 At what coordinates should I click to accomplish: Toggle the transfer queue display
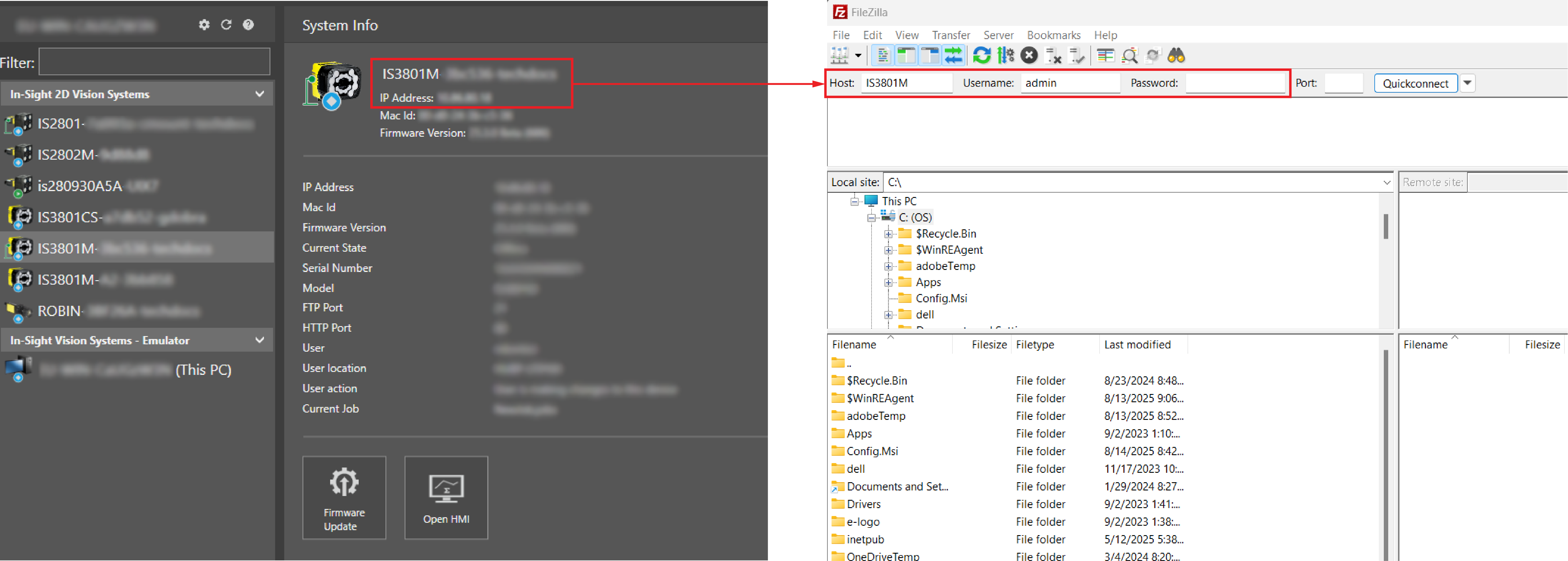tap(953, 56)
